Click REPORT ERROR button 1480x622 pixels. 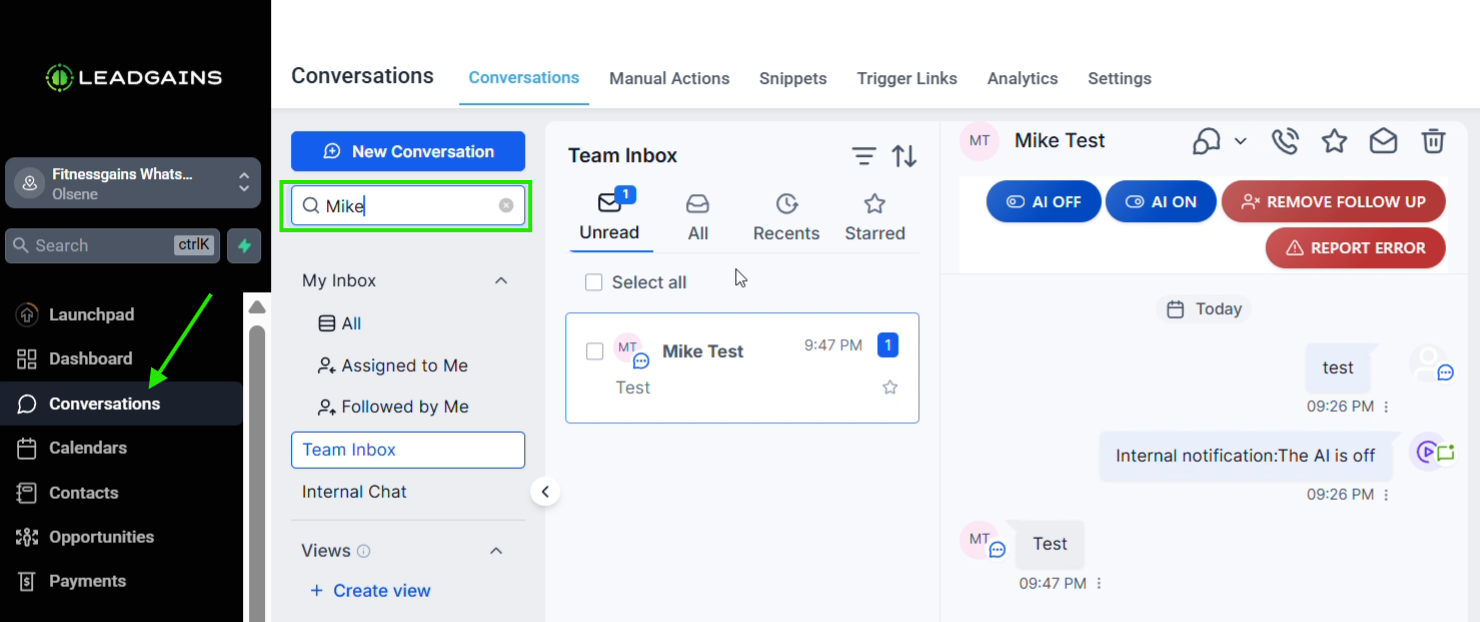(1355, 248)
